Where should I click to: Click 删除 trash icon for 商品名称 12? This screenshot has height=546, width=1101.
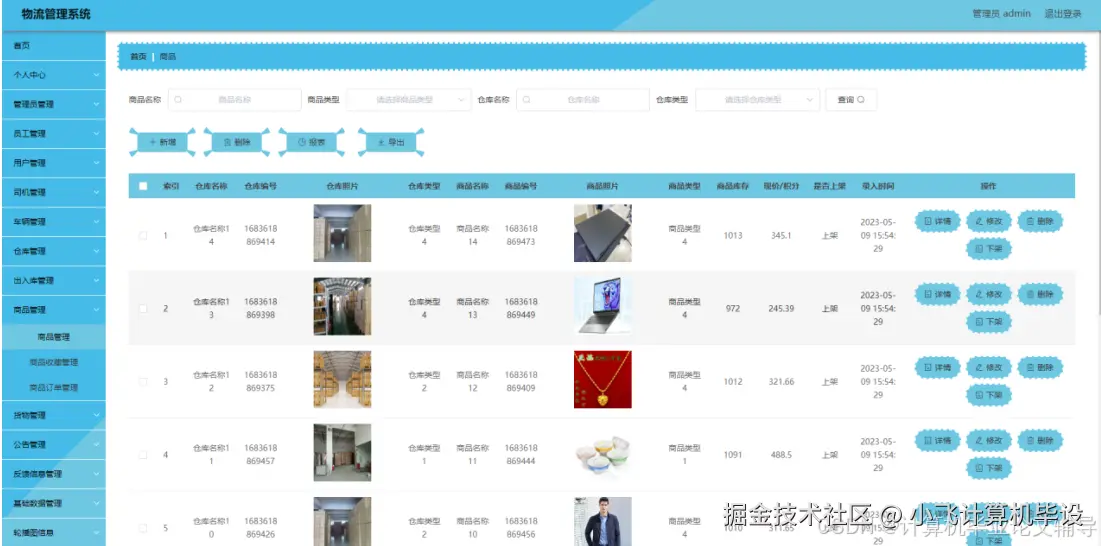pos(1030,367)
